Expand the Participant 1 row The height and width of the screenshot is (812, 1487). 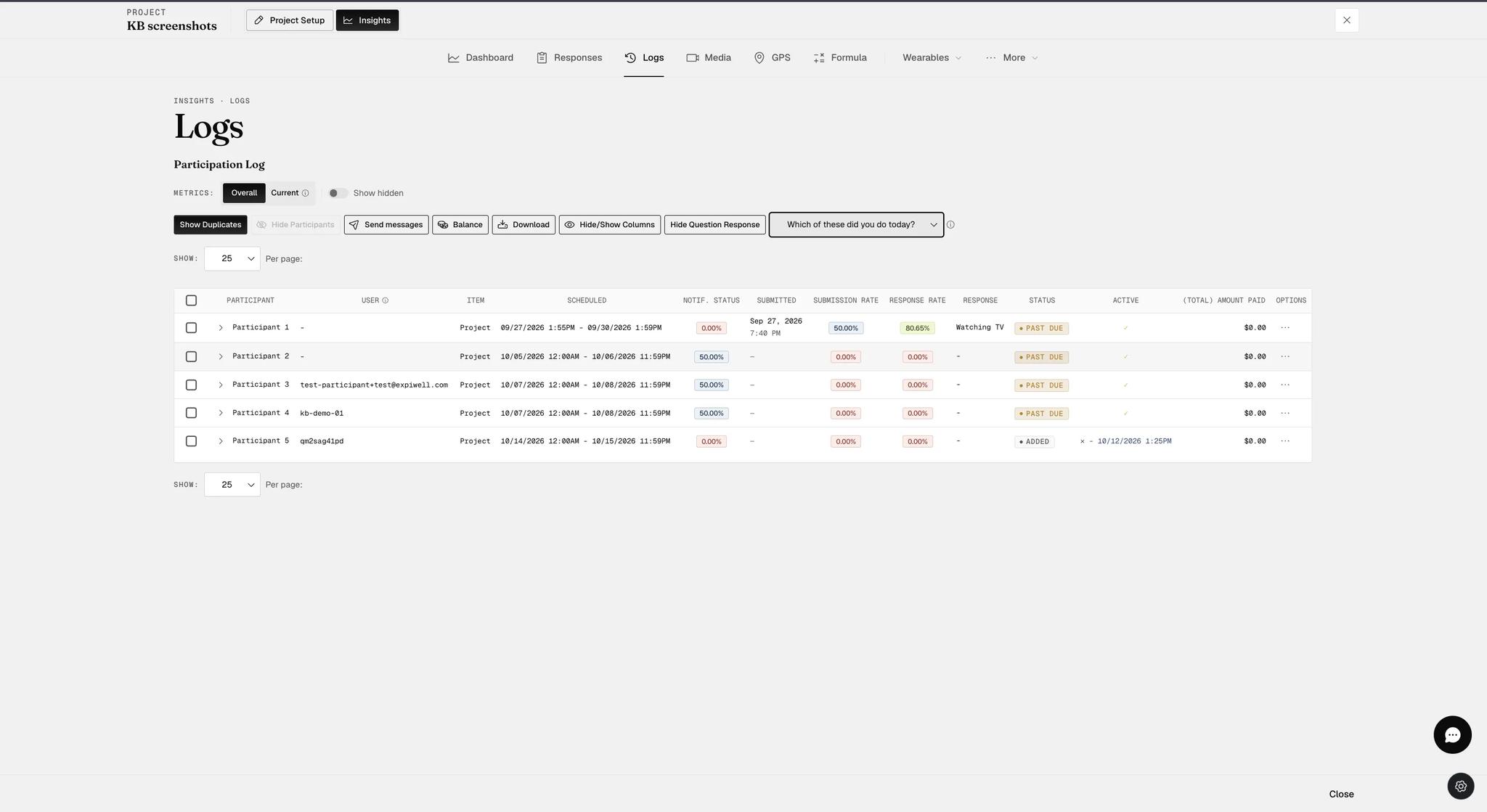pos(221,328)
